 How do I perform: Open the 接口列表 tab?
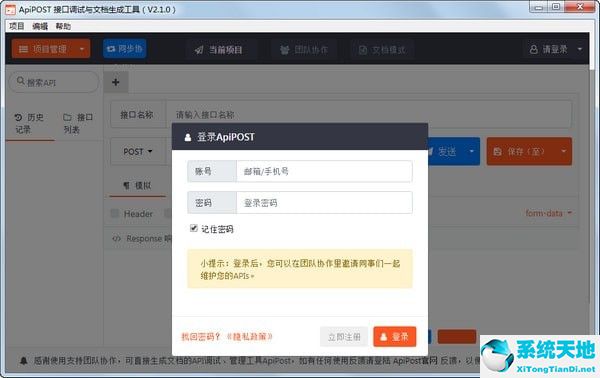78,123
